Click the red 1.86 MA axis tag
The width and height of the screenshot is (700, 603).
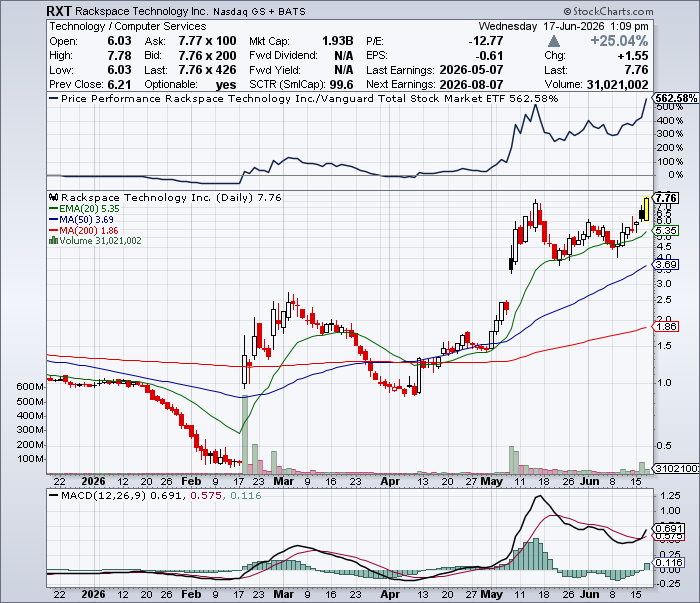(666, 327)
